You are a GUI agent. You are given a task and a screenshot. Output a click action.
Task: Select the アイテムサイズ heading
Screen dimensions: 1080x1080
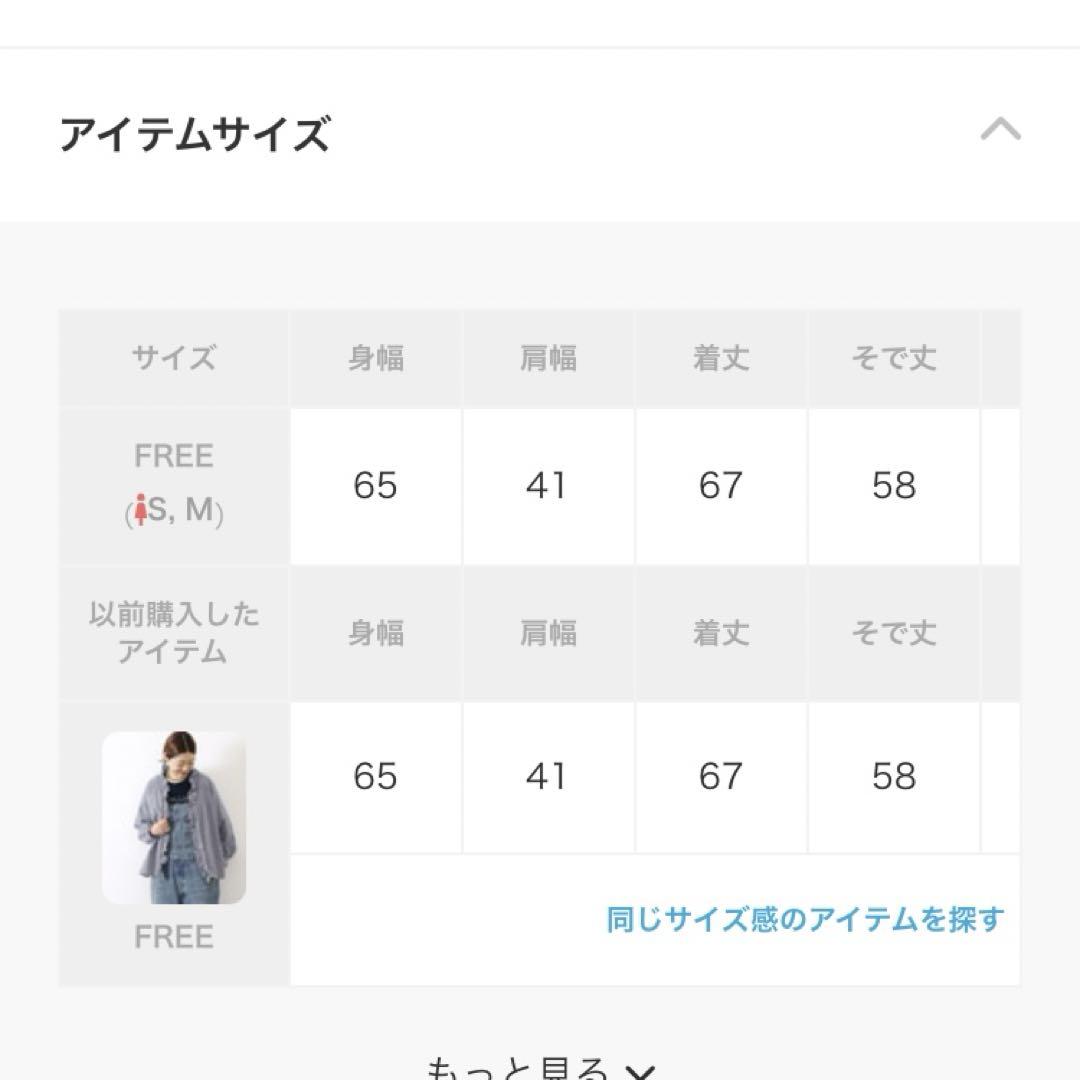coord(195,134)
